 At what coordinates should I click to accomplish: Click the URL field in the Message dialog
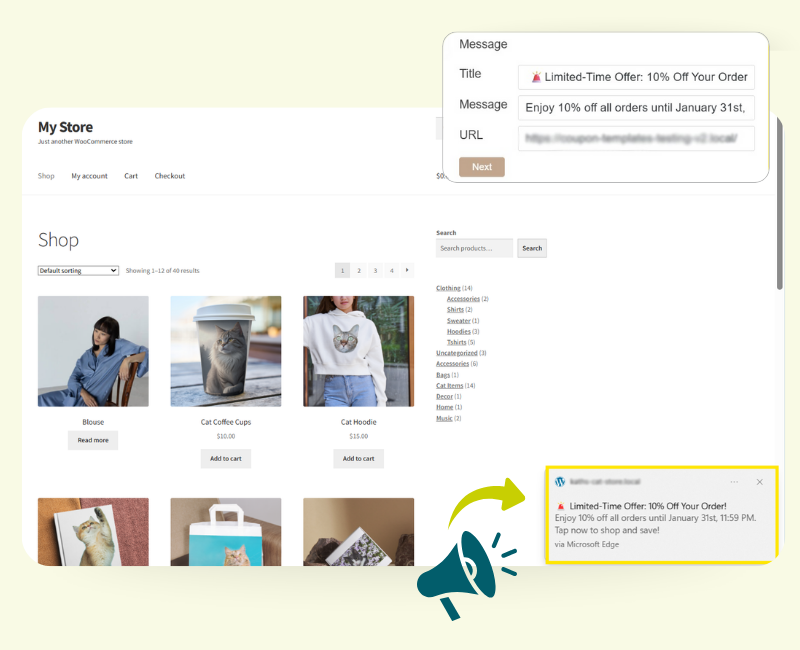pyautogui.click(x=636, y=138)
